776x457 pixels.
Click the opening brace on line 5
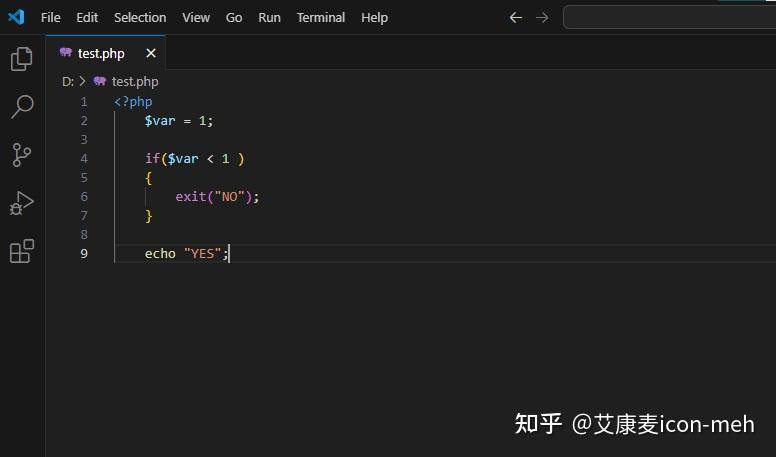pos(148,178)
